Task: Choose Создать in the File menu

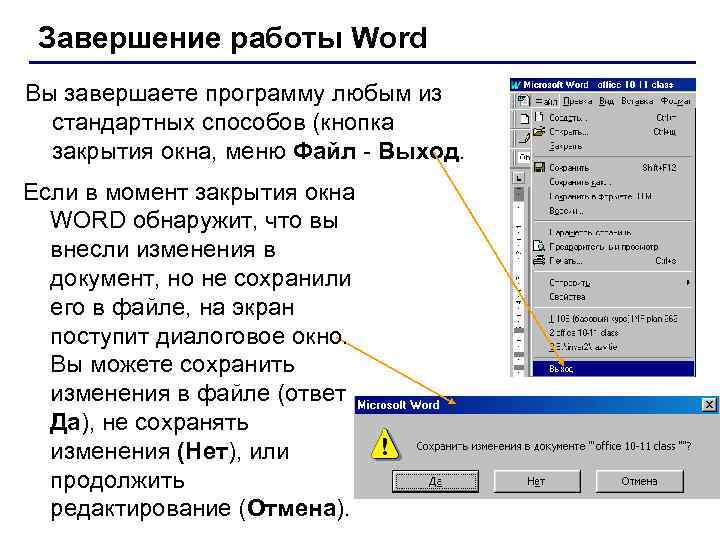Action: point(613,118)
